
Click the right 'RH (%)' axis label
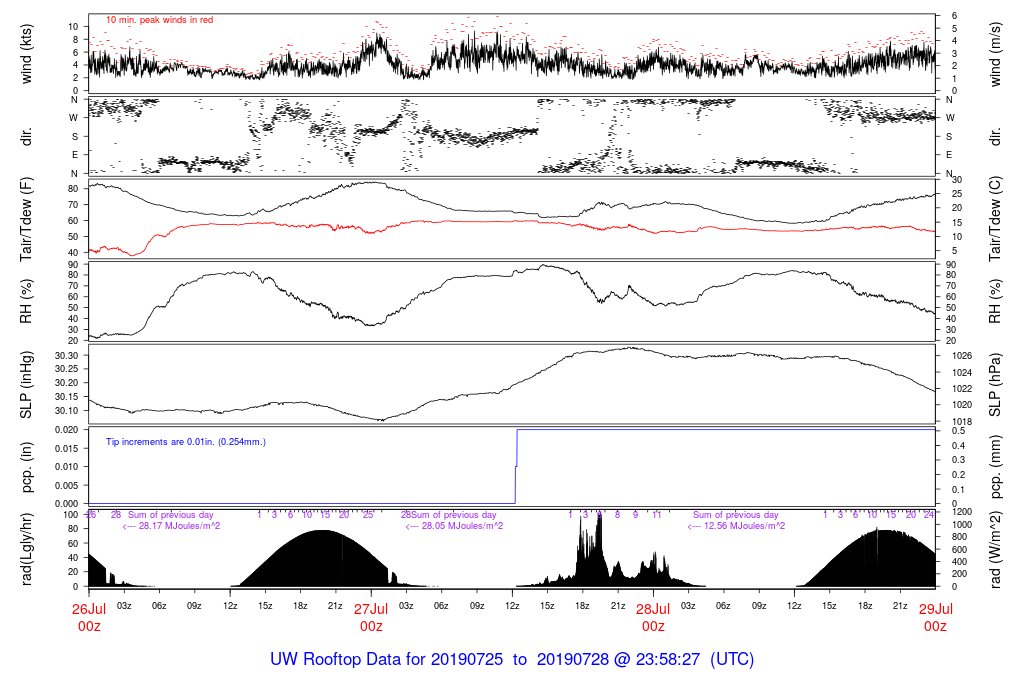click(995, 302)
